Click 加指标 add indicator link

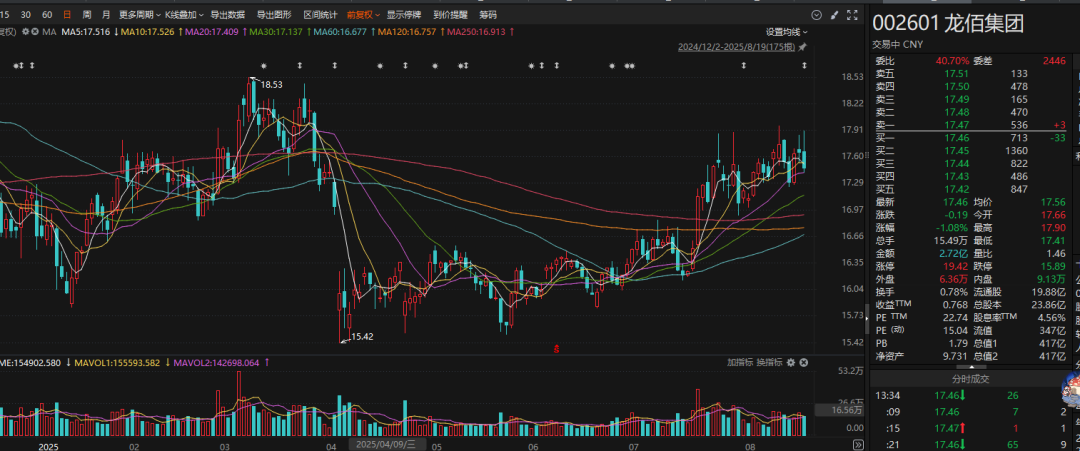740,362
